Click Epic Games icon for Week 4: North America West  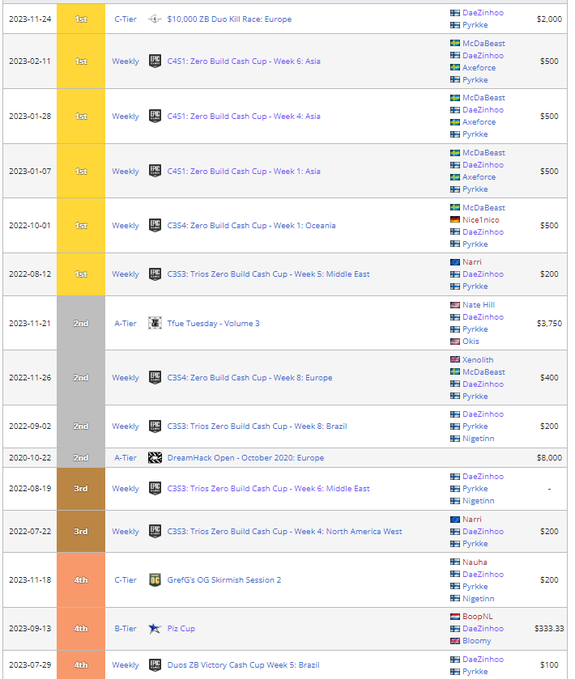(155, 531)
